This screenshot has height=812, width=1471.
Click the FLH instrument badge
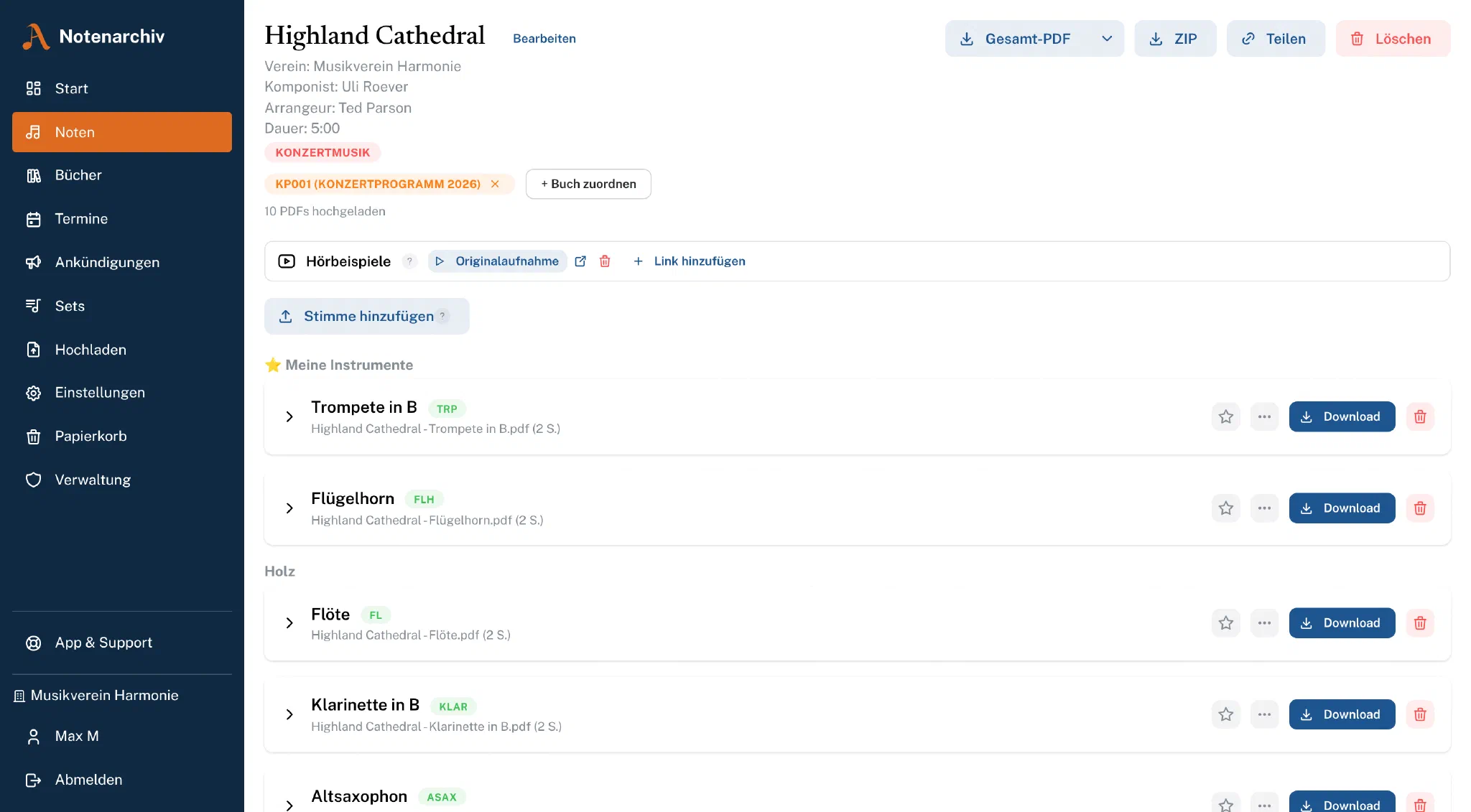424,499
